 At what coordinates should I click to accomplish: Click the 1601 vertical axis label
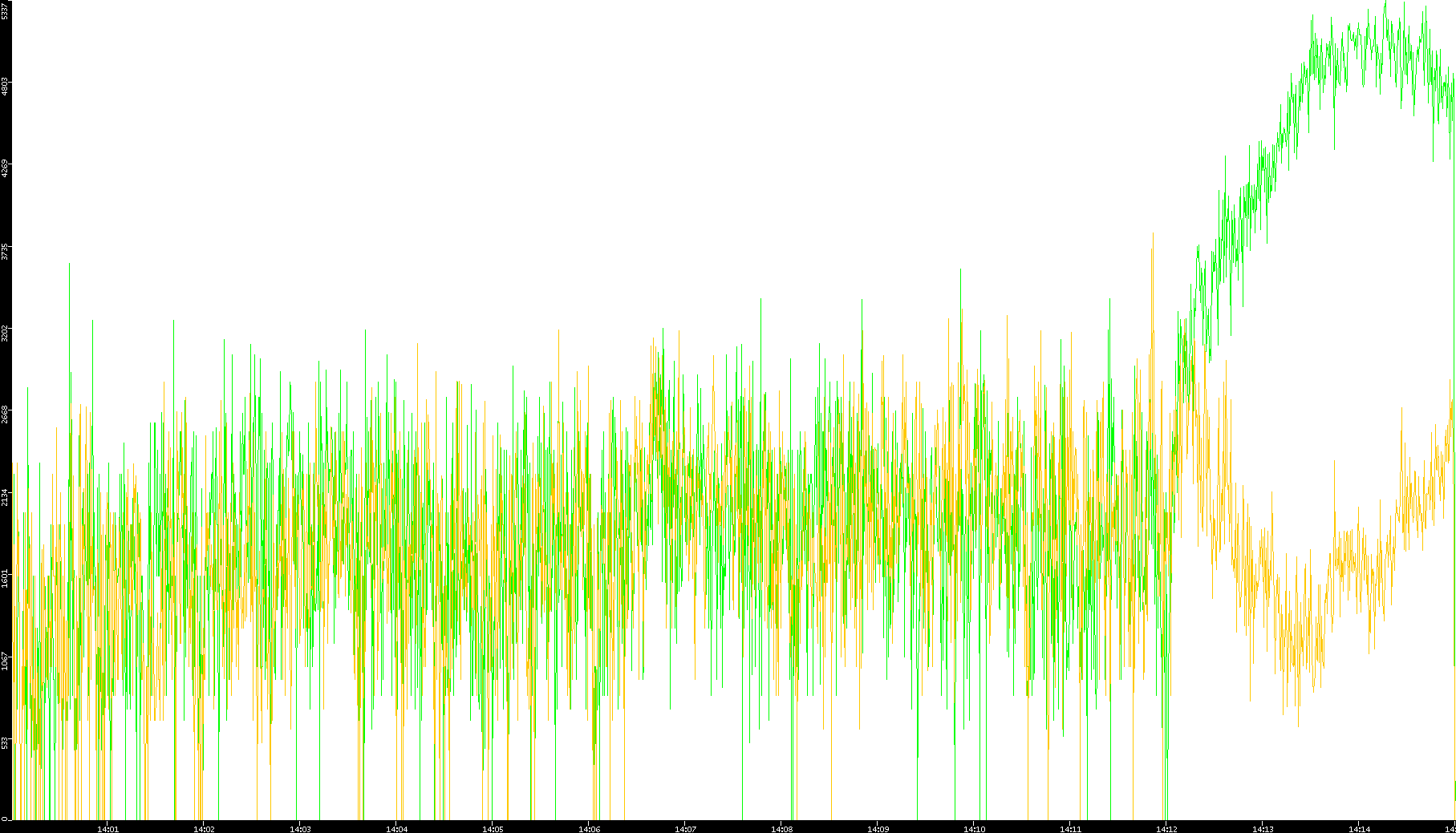(5, 580)
